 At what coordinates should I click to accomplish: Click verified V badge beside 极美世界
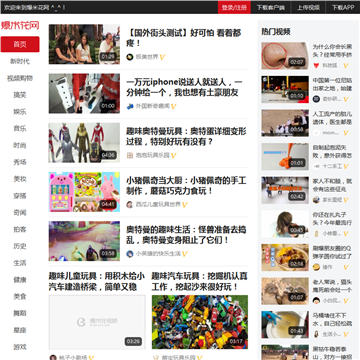click(x=162, y=57)
